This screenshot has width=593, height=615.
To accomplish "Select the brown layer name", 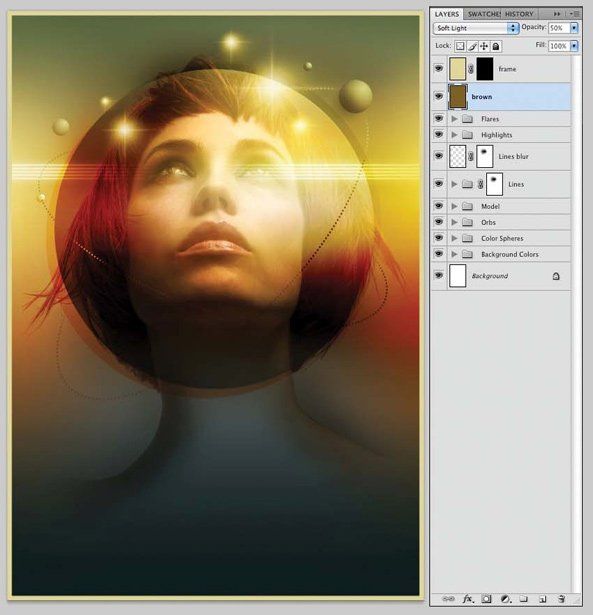I will (482, 97).
